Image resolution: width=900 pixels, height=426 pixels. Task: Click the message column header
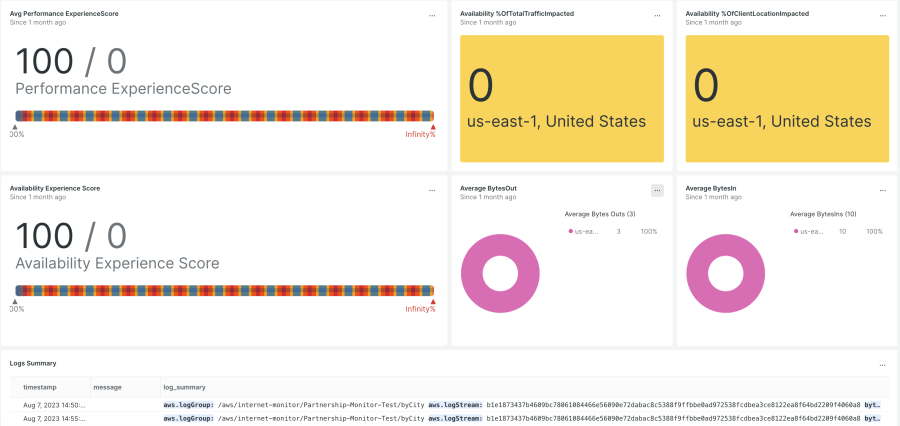click(x=107, y=386)
